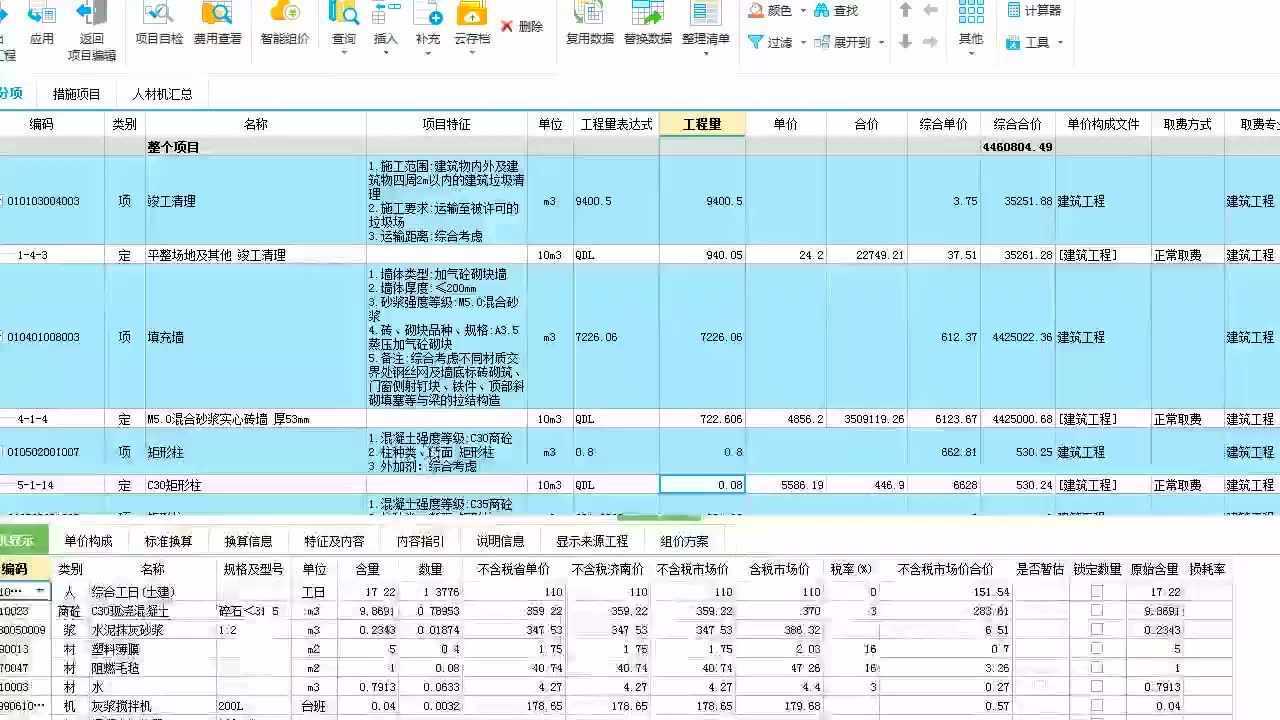
Task: Click the move-down arrow icon
Action: [x=906, y=42]
